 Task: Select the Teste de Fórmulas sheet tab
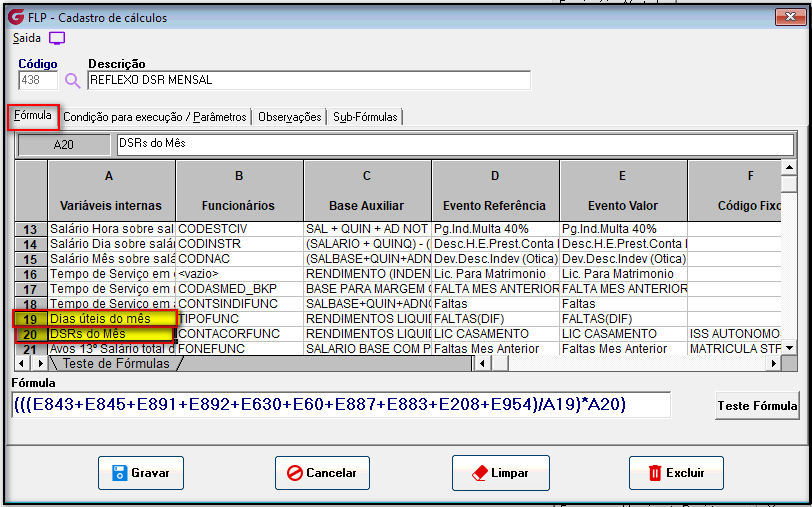click(116, 364)
